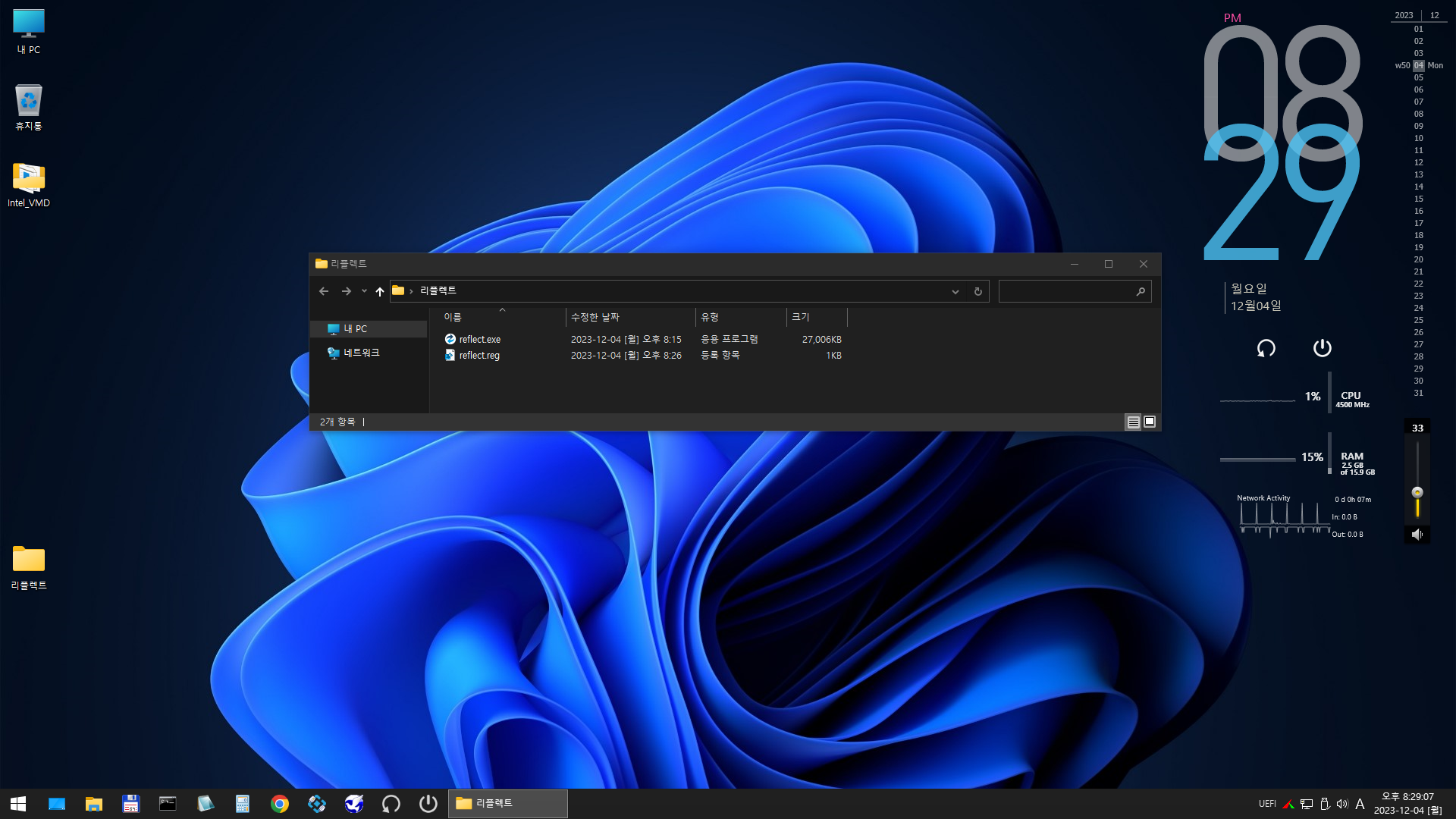
Task: Click the red-green triangle tray icon
Action: pyautogui.click(x=1288, y=804)
